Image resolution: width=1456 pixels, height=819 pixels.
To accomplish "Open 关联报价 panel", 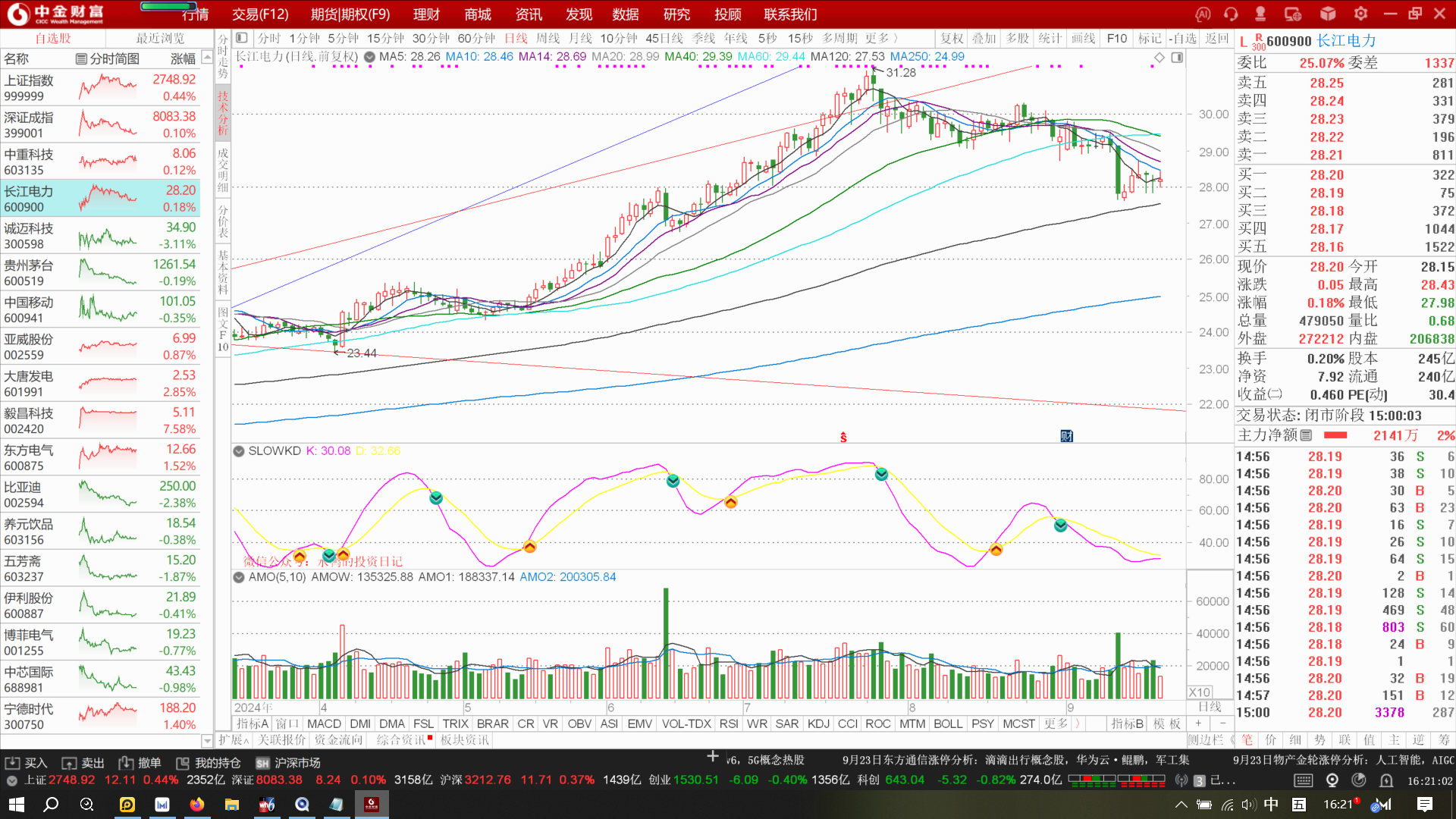I will (x=281, y=740).
